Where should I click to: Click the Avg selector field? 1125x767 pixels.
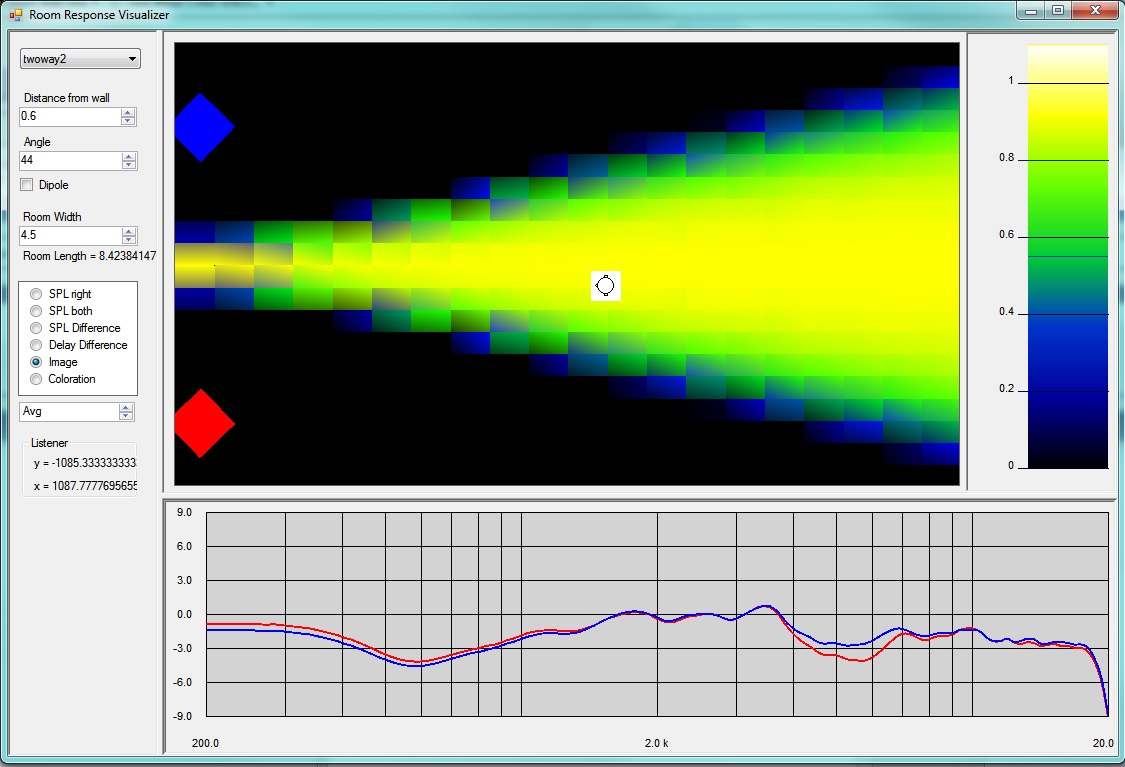[68, 411]
